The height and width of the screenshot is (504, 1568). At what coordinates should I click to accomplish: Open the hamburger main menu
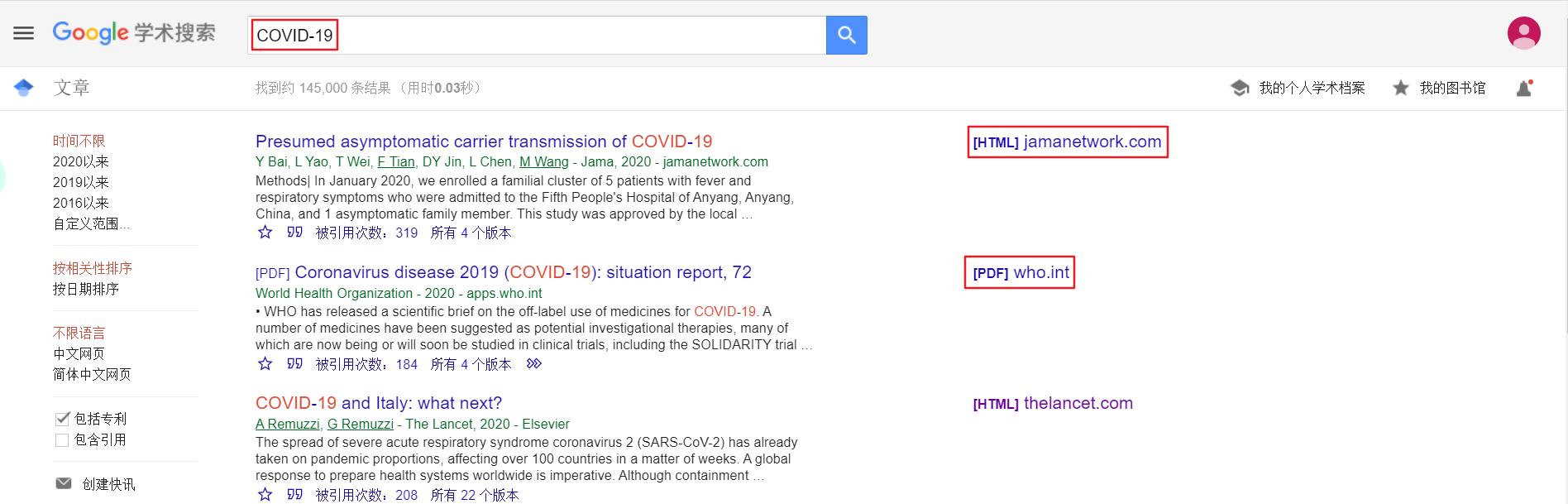[x=24, y=34]
